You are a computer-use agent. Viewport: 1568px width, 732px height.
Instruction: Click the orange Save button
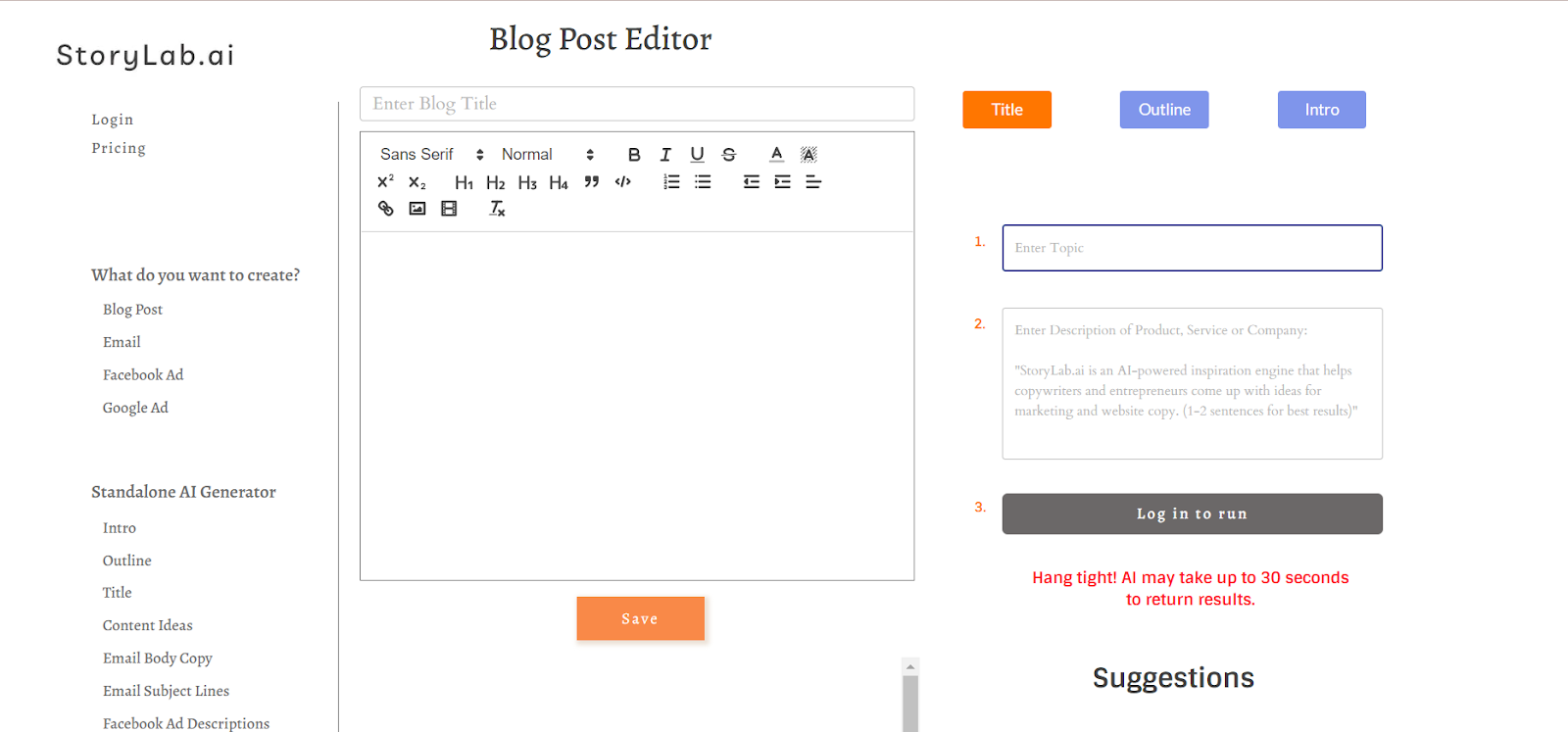pyautogui.click(x=640, y=618)
